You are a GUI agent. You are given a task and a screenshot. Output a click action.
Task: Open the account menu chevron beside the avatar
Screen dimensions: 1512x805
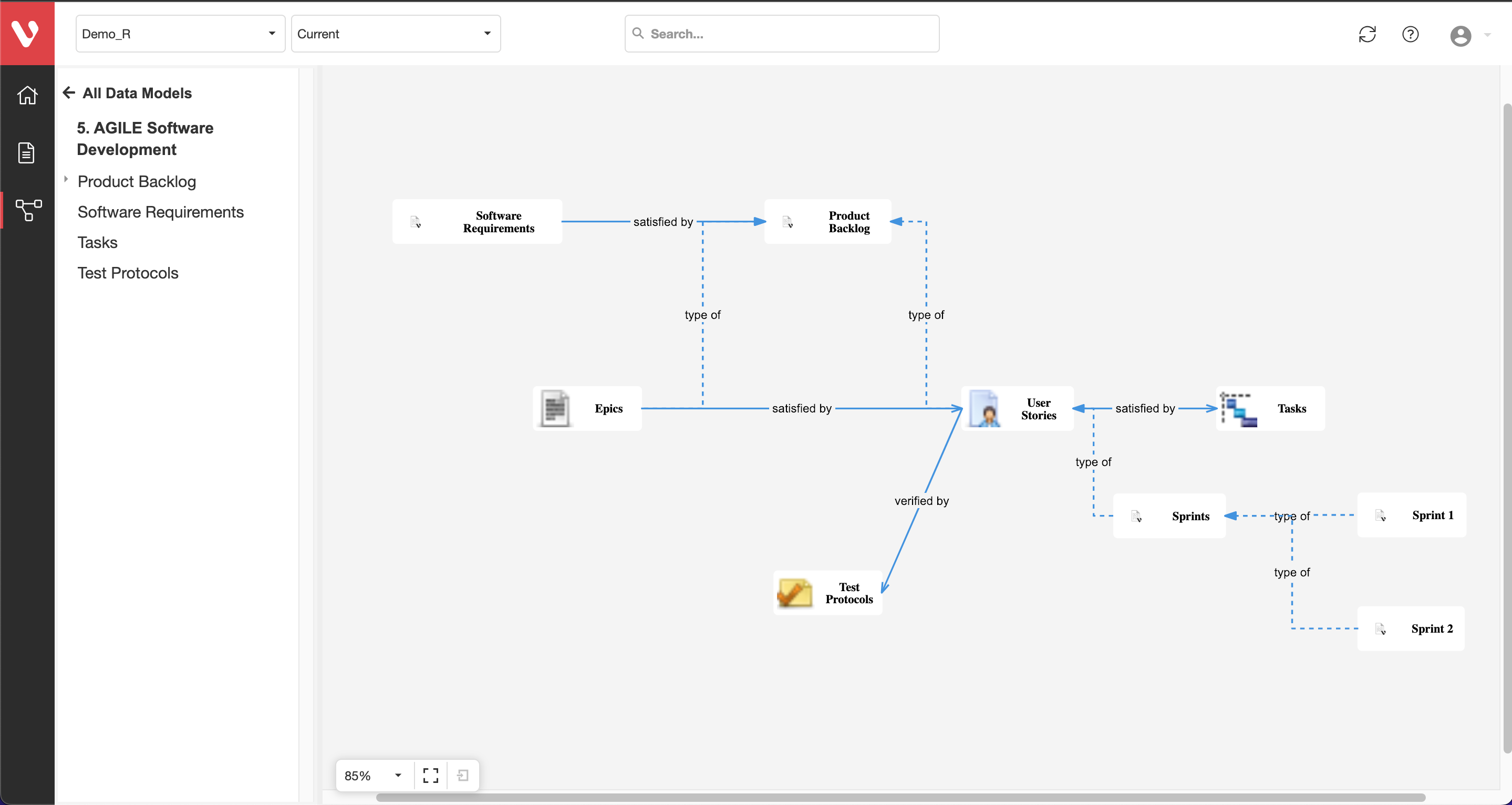point(1487,36)
